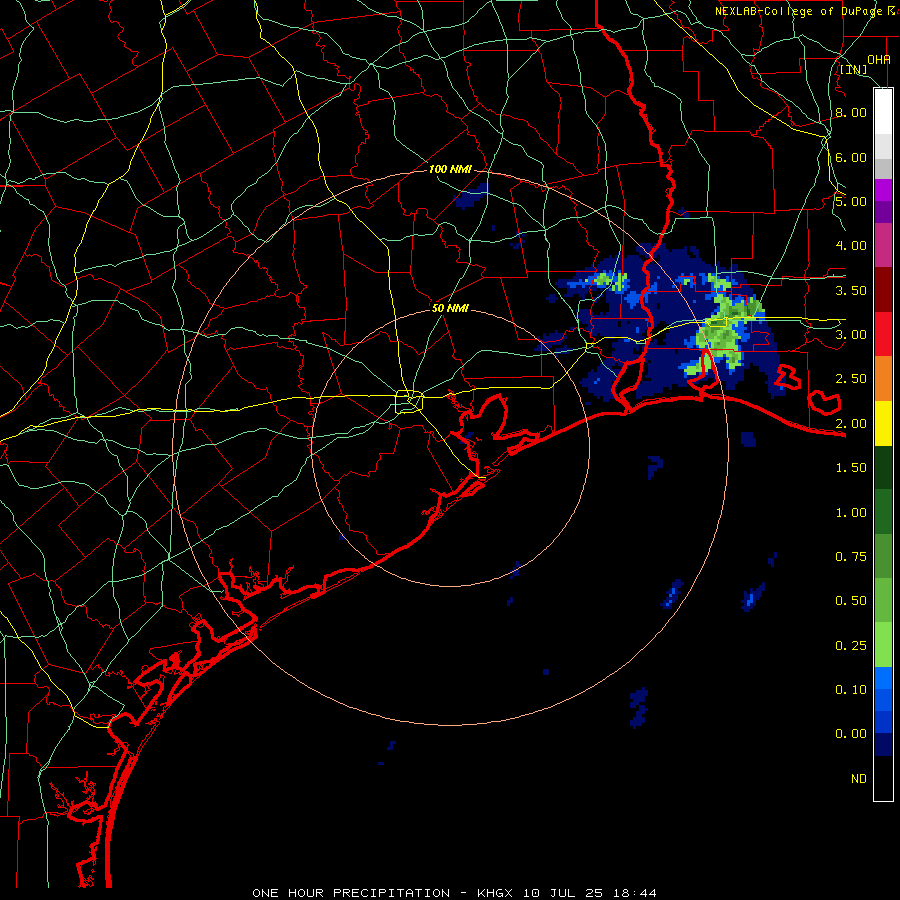The image size is (900, 900).
Task: Click the large green precipitation core
Action: pos(726,330)
